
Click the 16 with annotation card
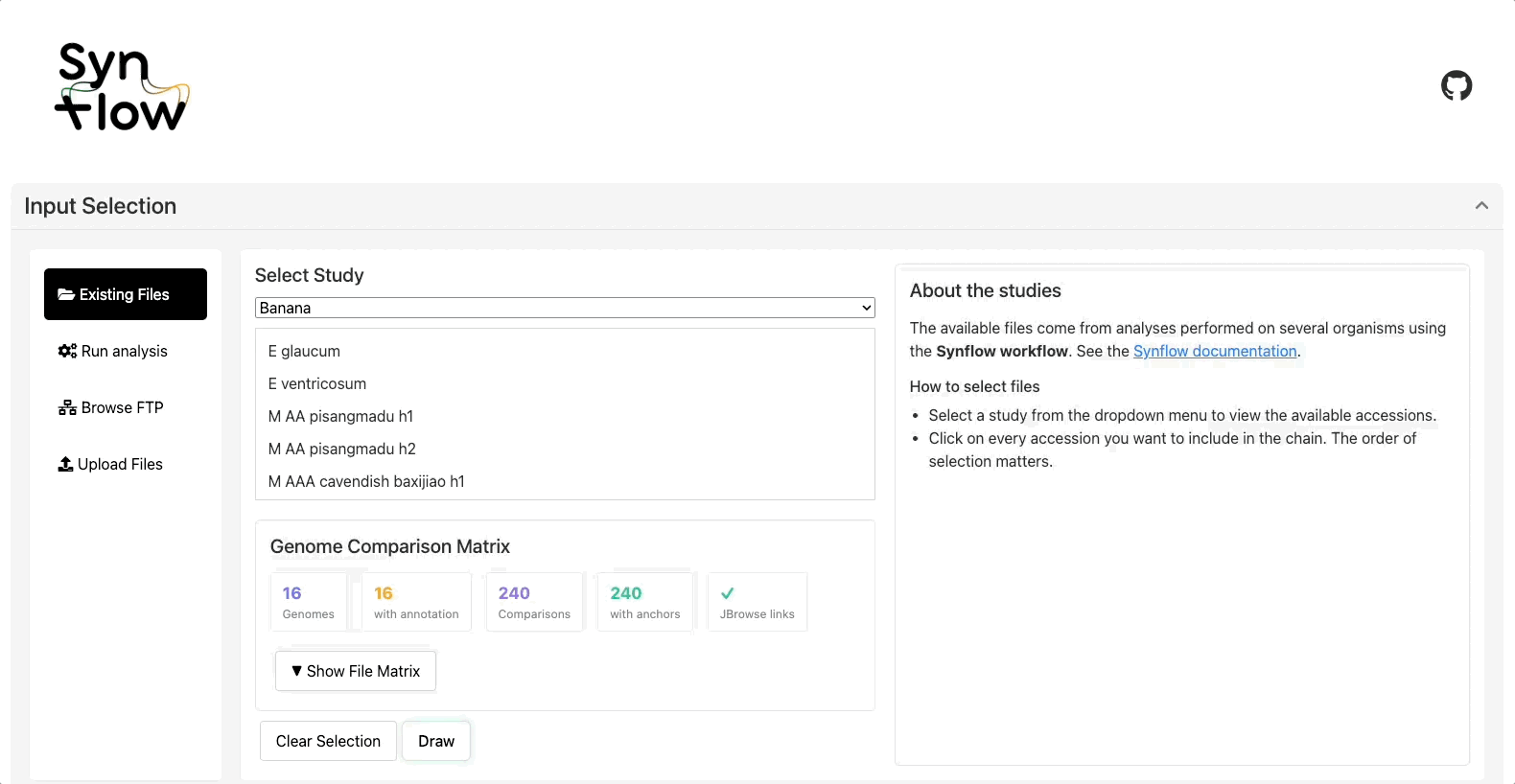[x=416, y=602]
